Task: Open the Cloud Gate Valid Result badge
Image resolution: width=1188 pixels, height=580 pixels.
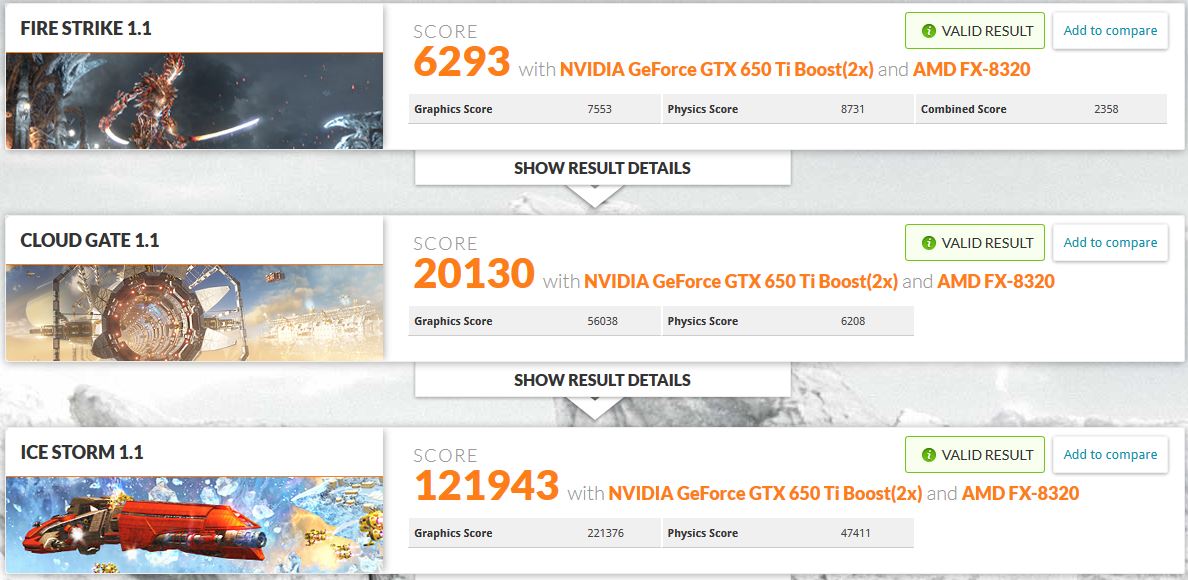Action: 975,243
